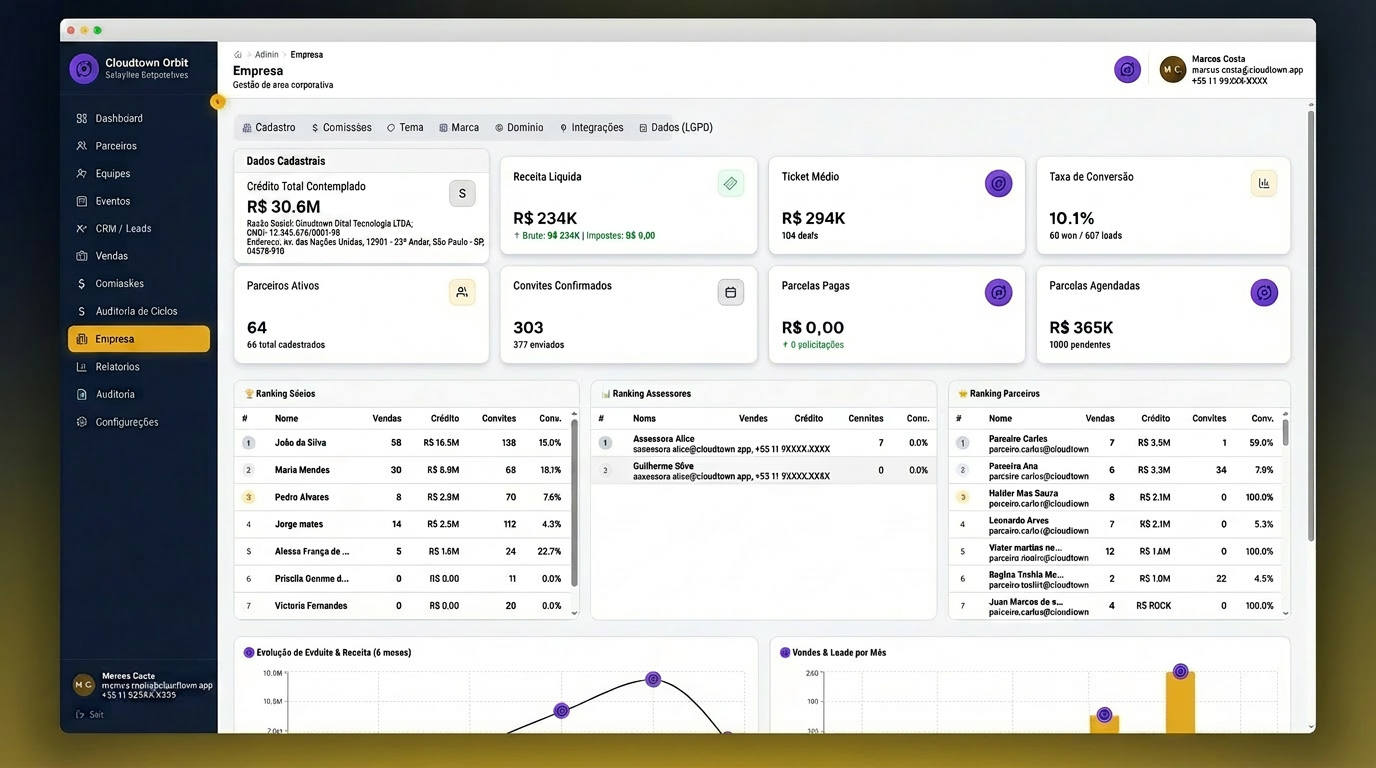This screenshot has width=1376, height=768.
Task: Click the Ranking Parceiros table scrollbar
Action: (x=1286, y=432)
